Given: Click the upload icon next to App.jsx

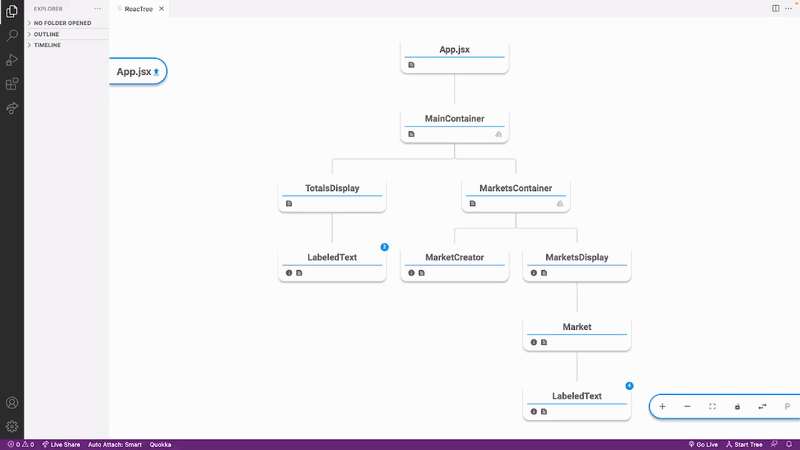Looking at the screenshot, I should [156, 72].
